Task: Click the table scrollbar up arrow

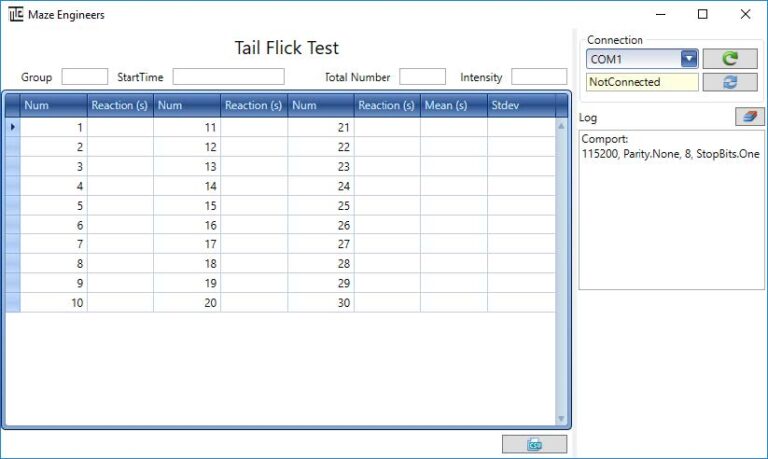Action: 561,126
